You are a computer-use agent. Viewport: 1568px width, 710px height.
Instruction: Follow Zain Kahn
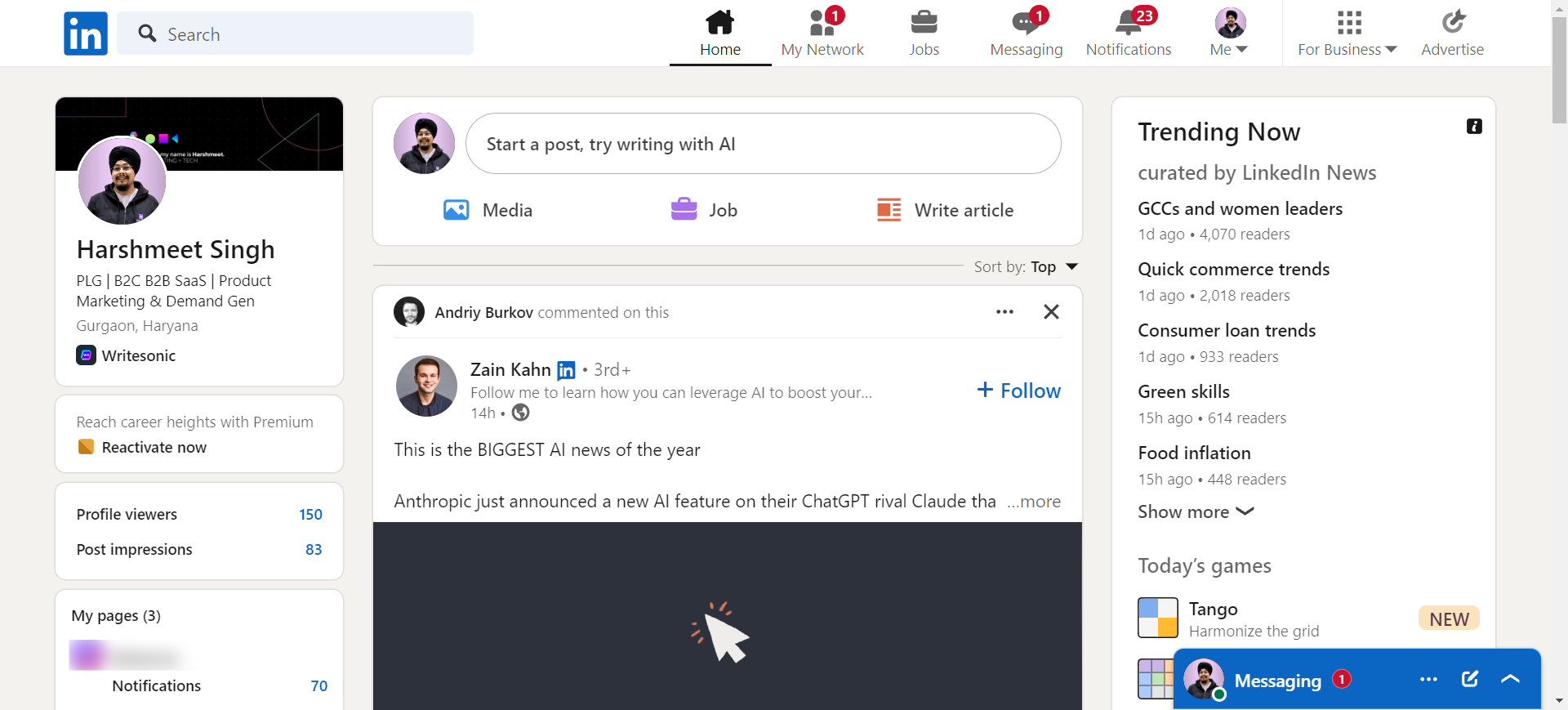(x=1018, y=391)
